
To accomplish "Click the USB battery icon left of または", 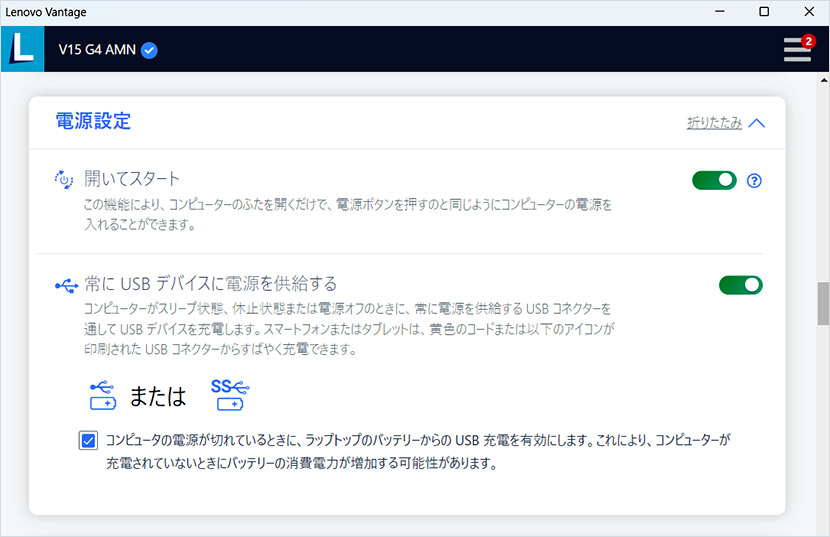I will pyautogui.click(x=103, y=395).
